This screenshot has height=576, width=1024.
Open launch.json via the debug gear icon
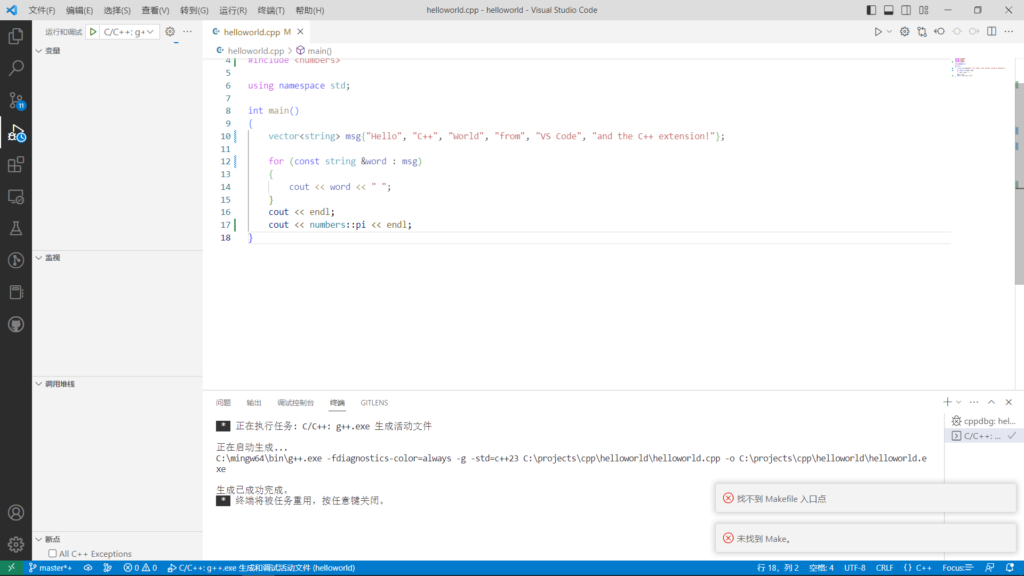[170, 32]
